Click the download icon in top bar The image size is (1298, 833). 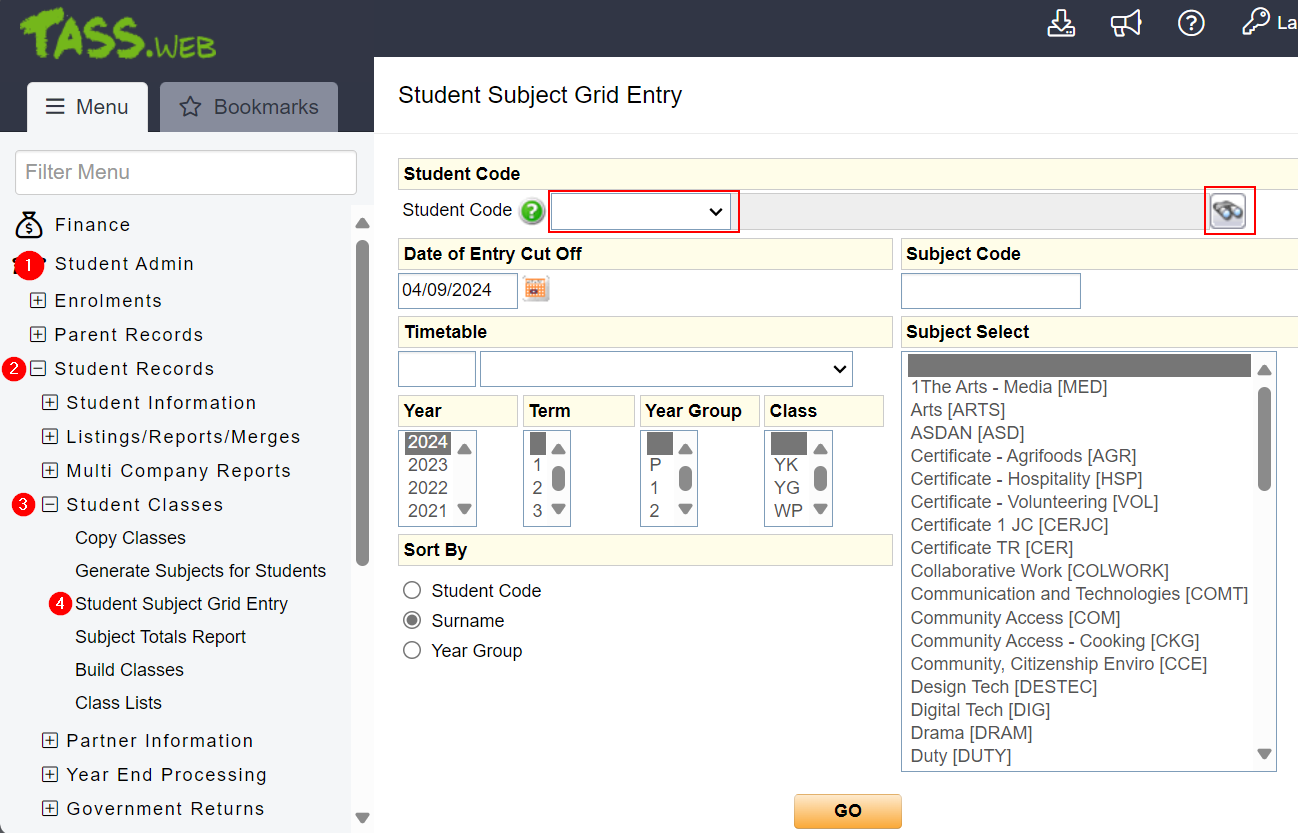pos(1061,23)
